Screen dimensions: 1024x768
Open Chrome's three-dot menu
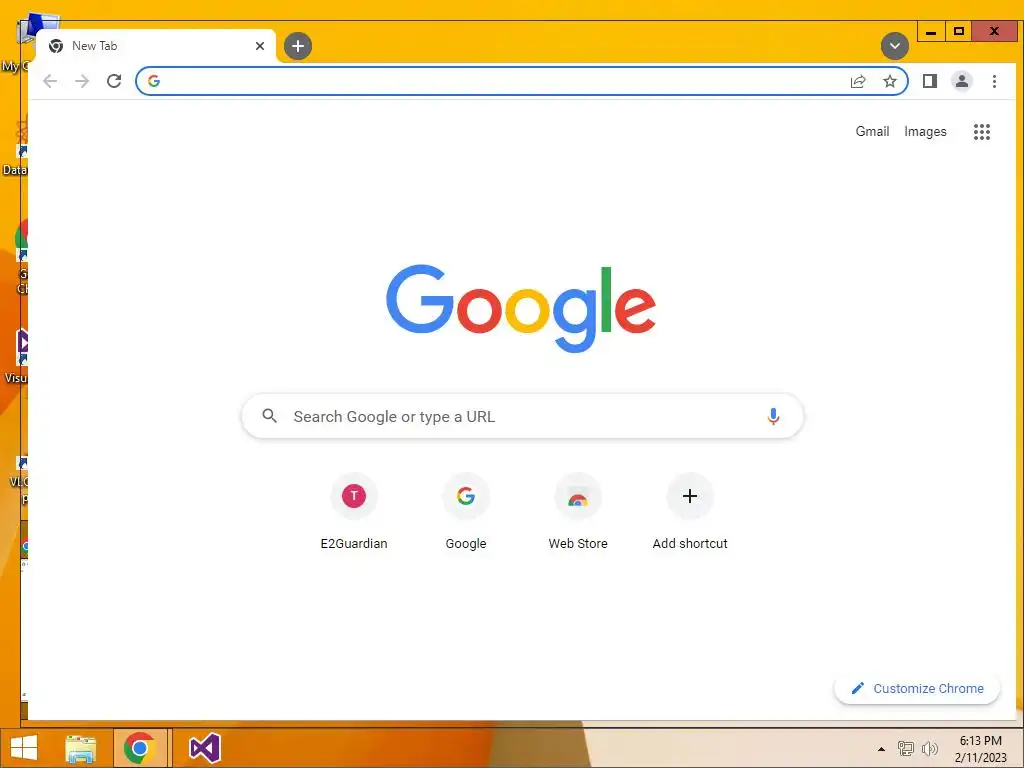click(x=994, y=81)
